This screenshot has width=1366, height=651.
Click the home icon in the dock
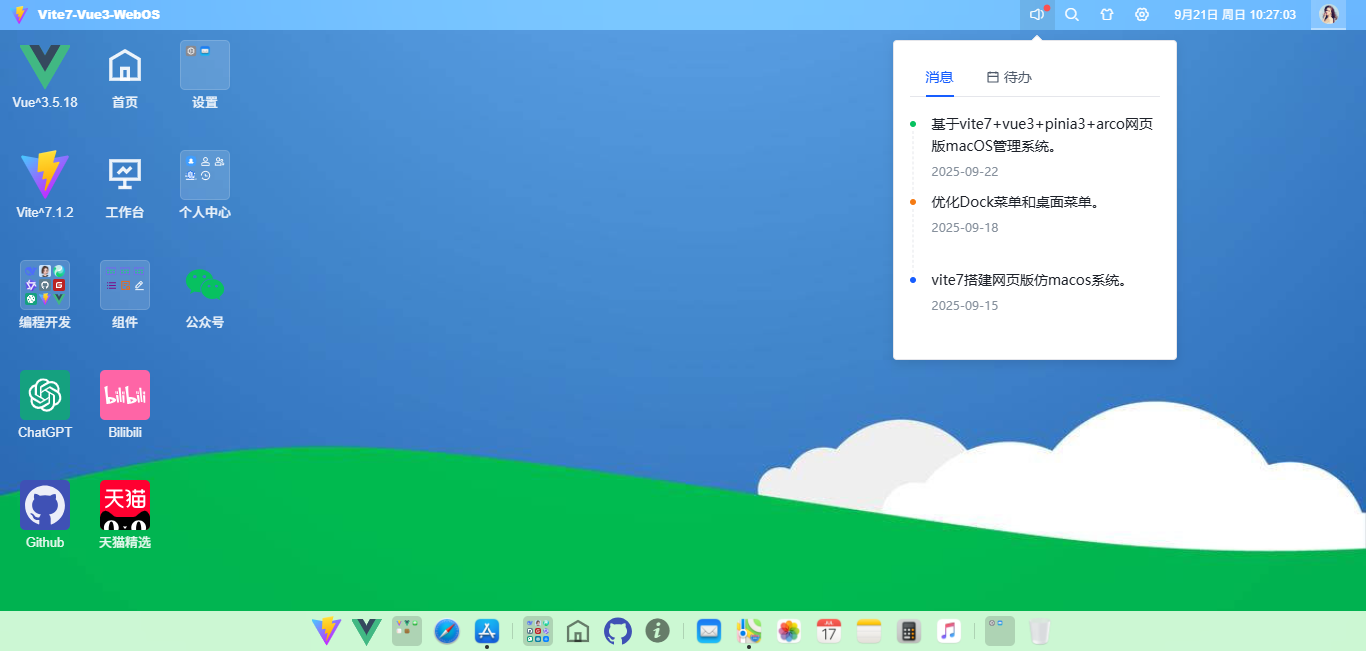[x=578, y=631]
